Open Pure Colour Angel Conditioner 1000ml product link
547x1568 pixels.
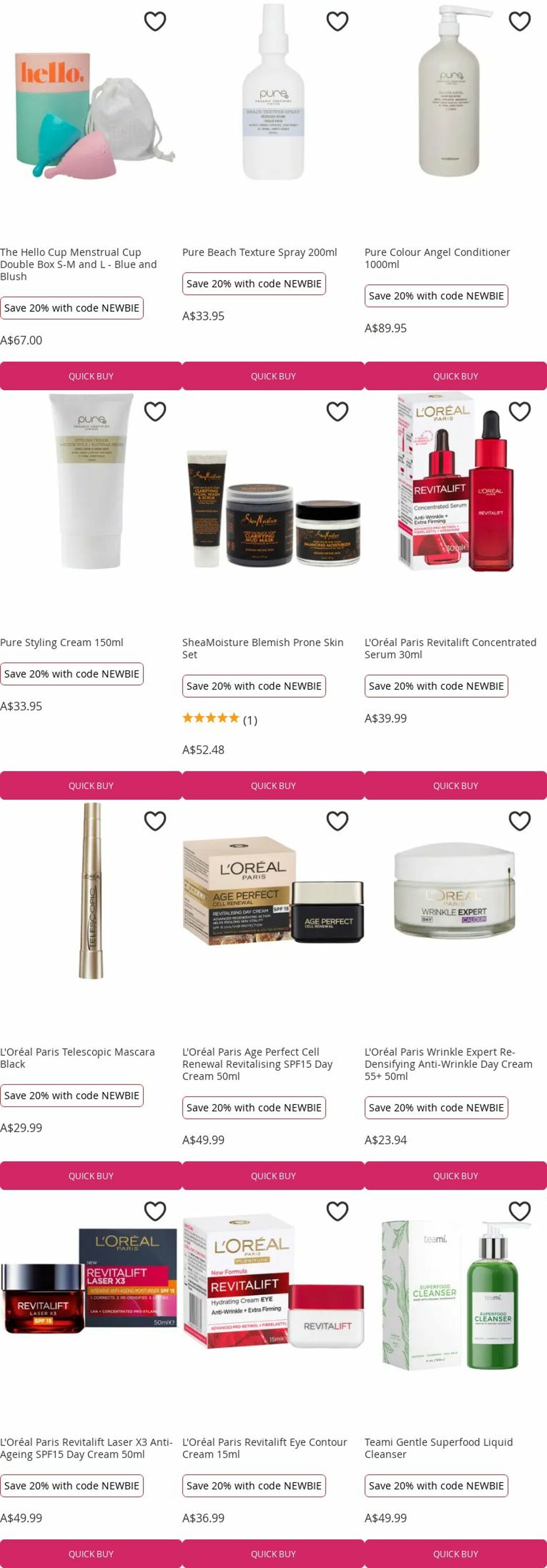pyautogui.click(x=437, y=258)
